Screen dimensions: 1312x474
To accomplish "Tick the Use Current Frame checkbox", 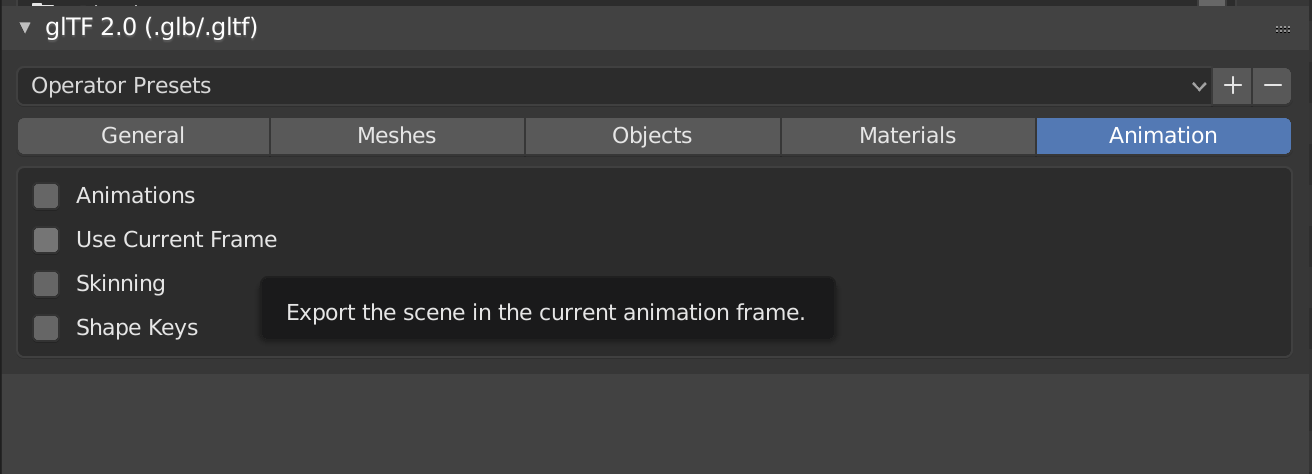I will (x=46, y=240).
